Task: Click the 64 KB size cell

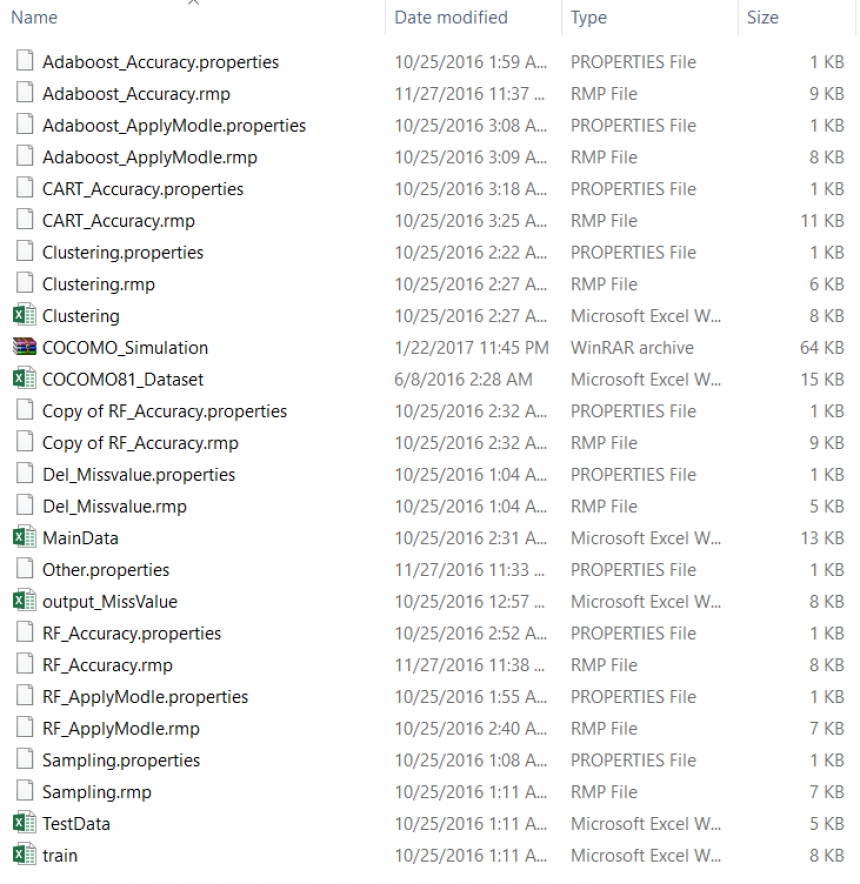Action: (822, 347)
